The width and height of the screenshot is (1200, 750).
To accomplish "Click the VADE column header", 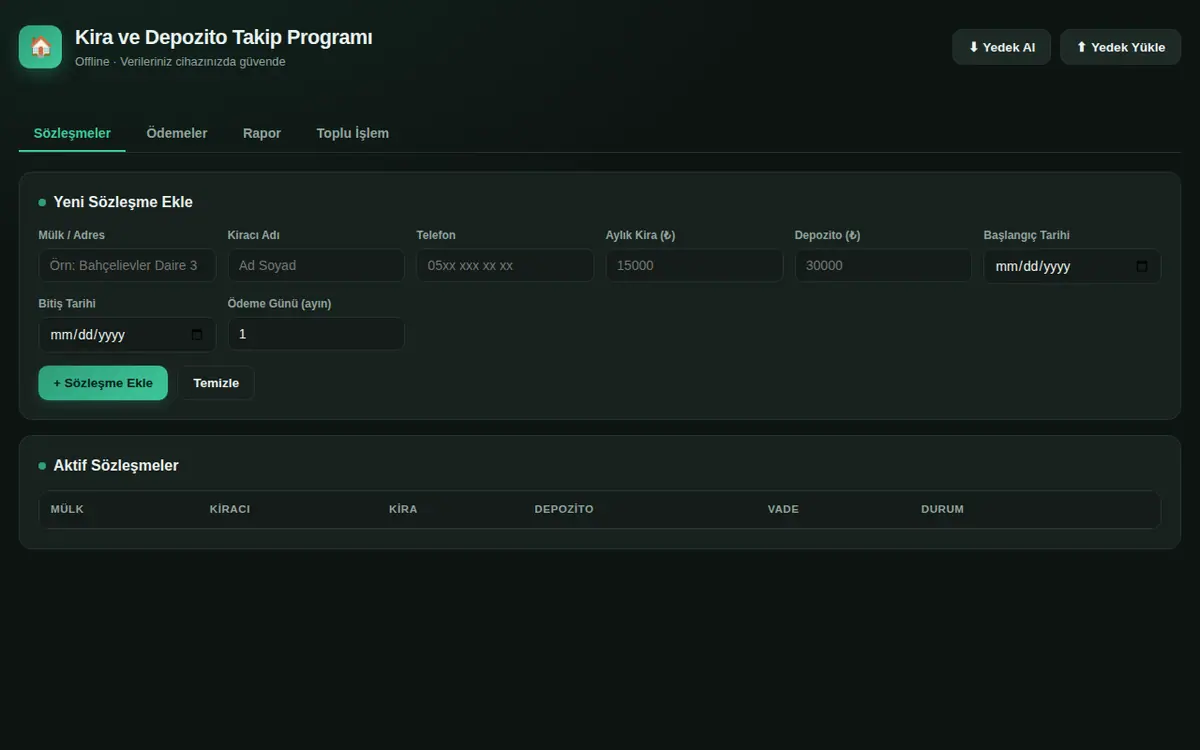I will pyautogui.click(x=783, y=509).
